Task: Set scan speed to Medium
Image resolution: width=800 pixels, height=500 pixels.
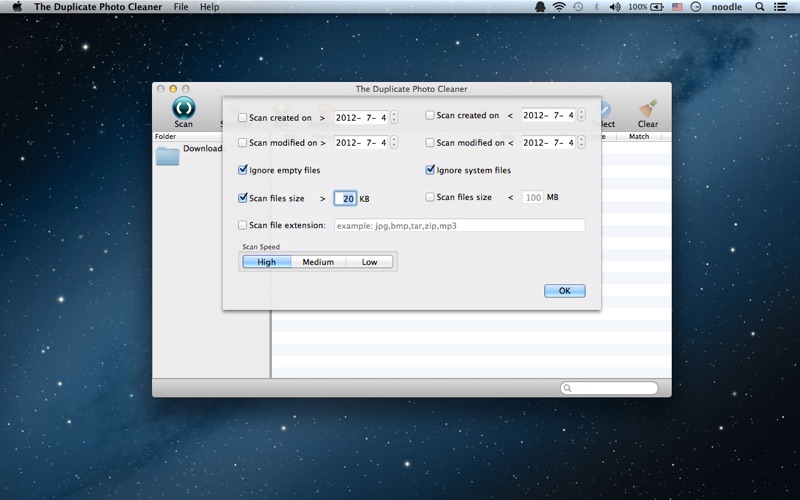Action: (x=318, y=262)
